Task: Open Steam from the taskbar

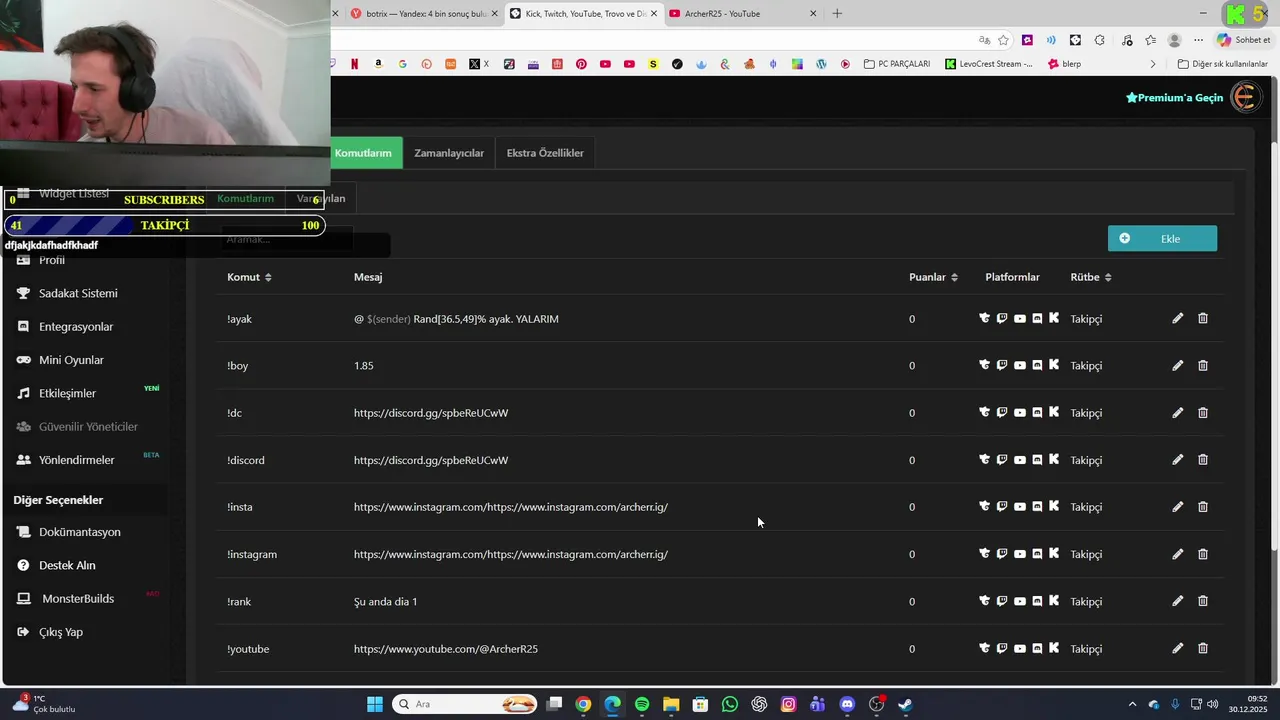Action: 905,704
